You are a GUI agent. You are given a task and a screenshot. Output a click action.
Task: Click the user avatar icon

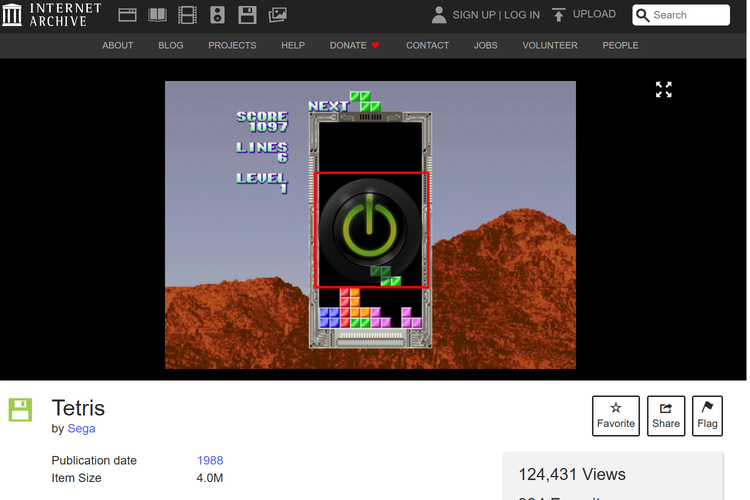[x=439, y=15]
